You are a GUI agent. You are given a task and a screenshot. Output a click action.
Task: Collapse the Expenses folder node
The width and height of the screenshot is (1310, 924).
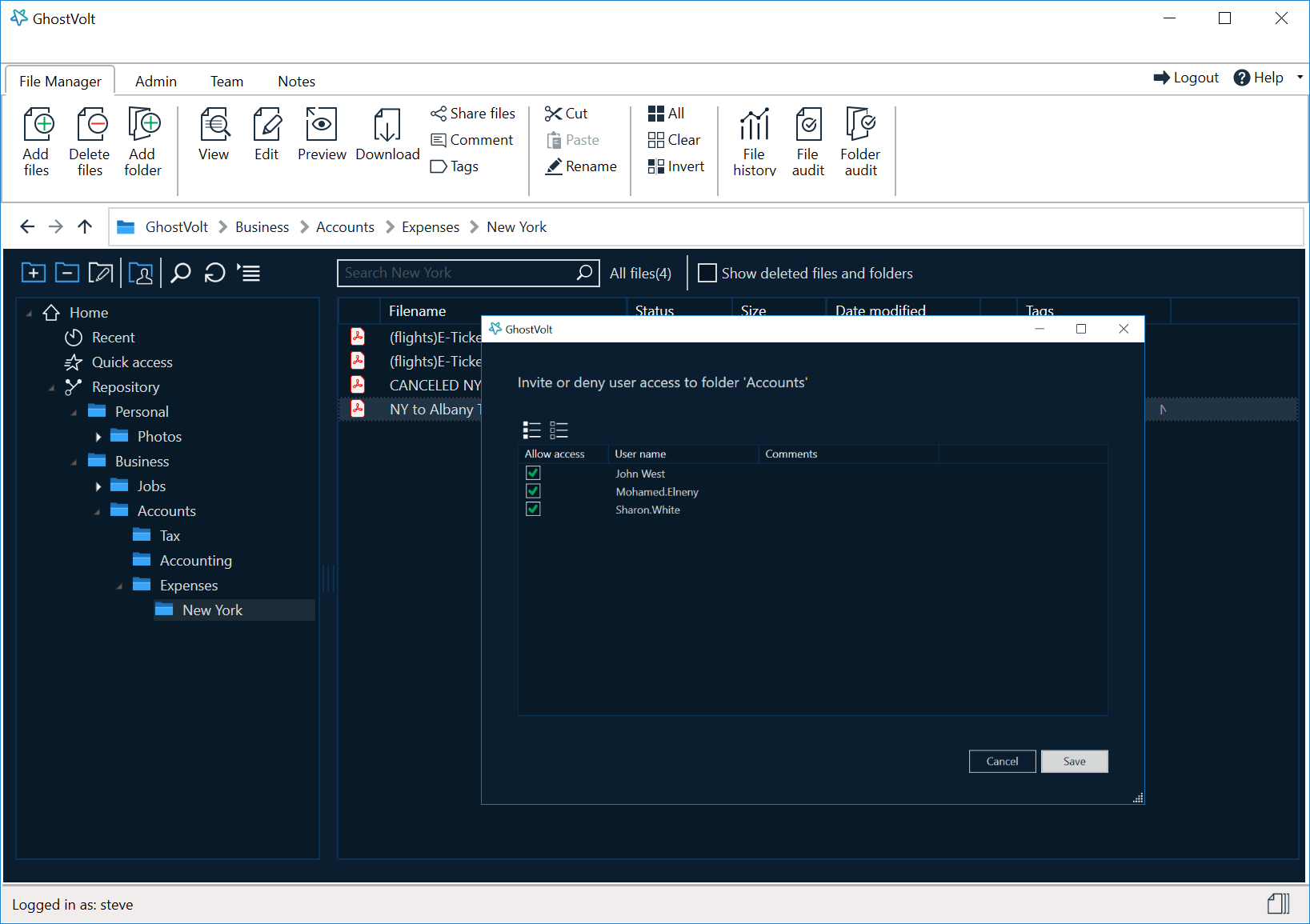point(118,586)
